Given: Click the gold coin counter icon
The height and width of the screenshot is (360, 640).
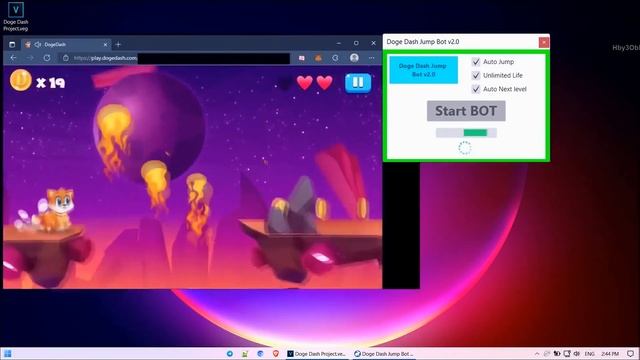Looking at the screenshot, I should [20, 80].
